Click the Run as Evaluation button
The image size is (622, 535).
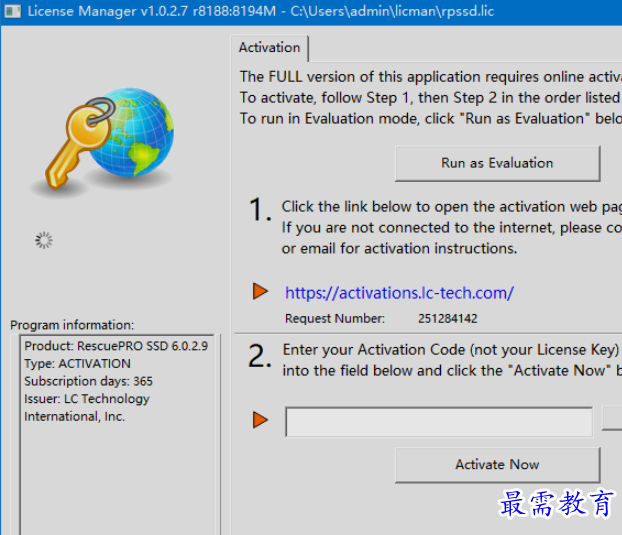point(497,163)
